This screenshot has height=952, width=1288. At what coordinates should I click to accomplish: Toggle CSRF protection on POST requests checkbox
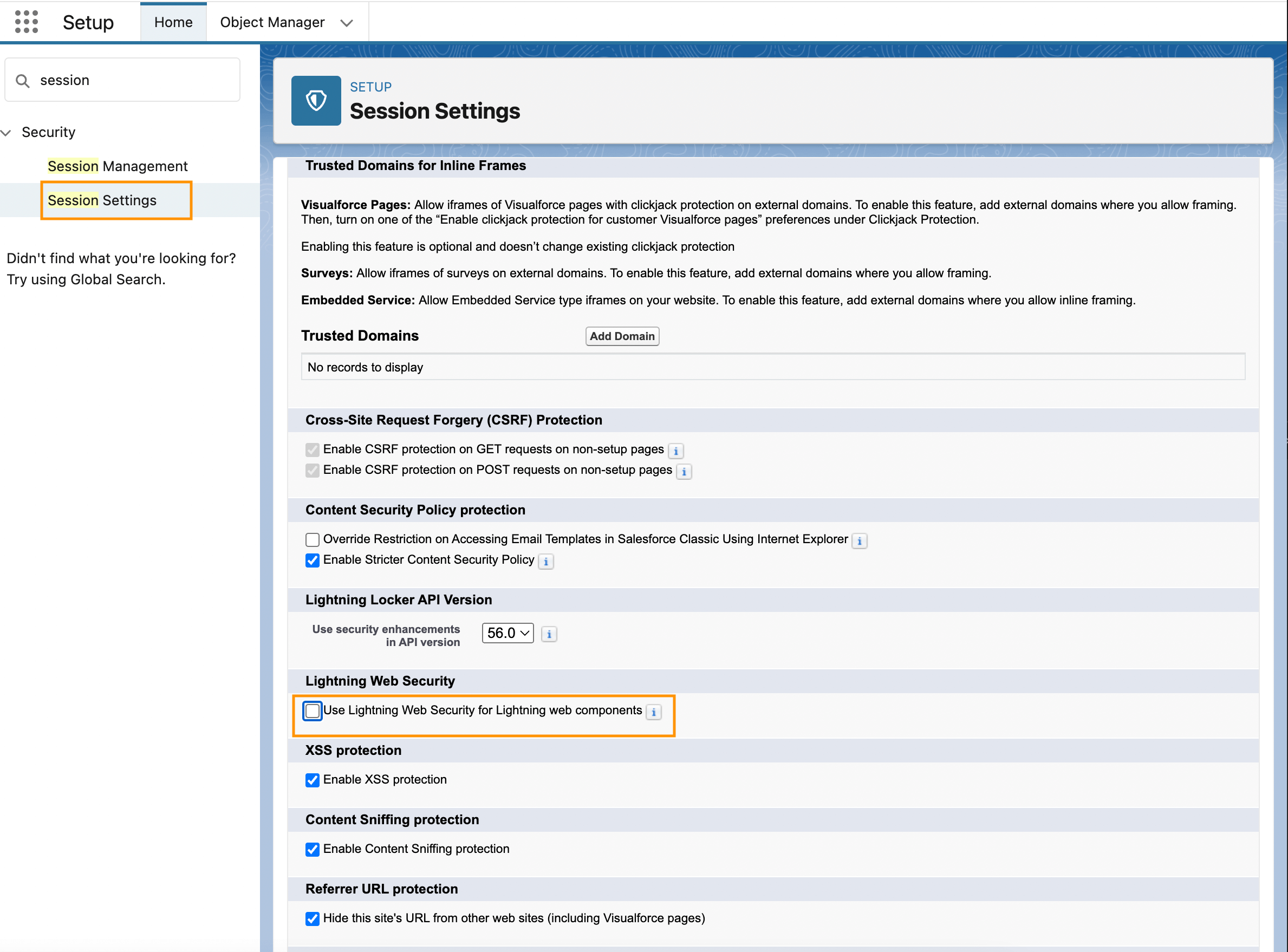(313, 470)
